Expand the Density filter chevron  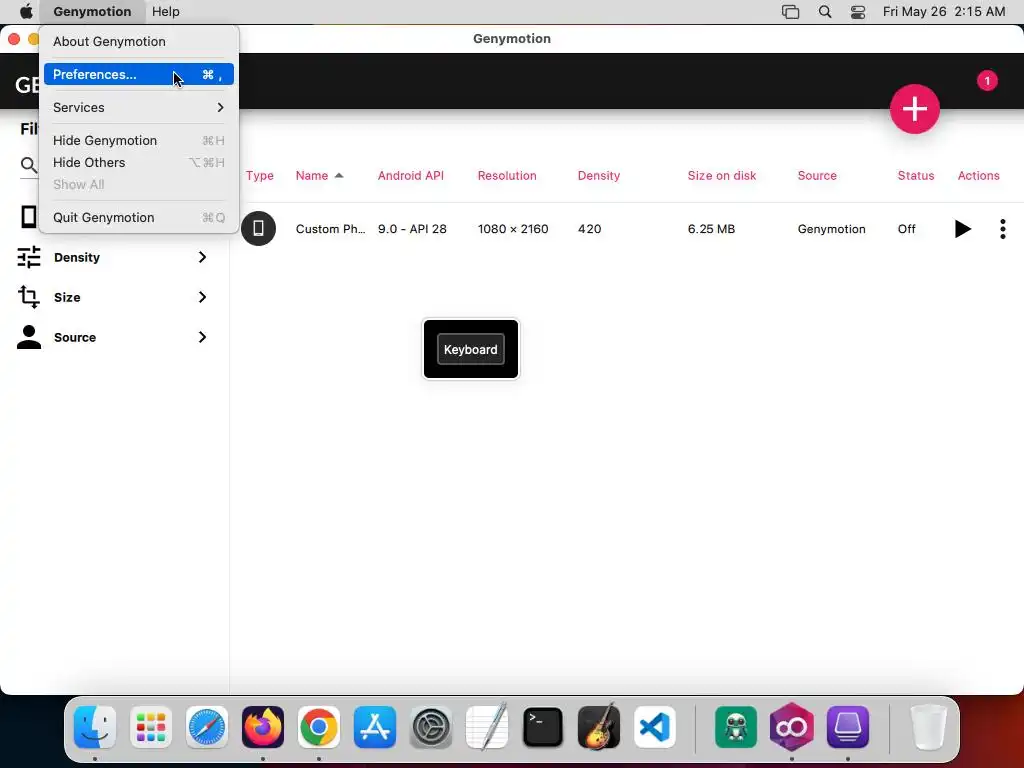pyautogui.click(x=202, y=257)
